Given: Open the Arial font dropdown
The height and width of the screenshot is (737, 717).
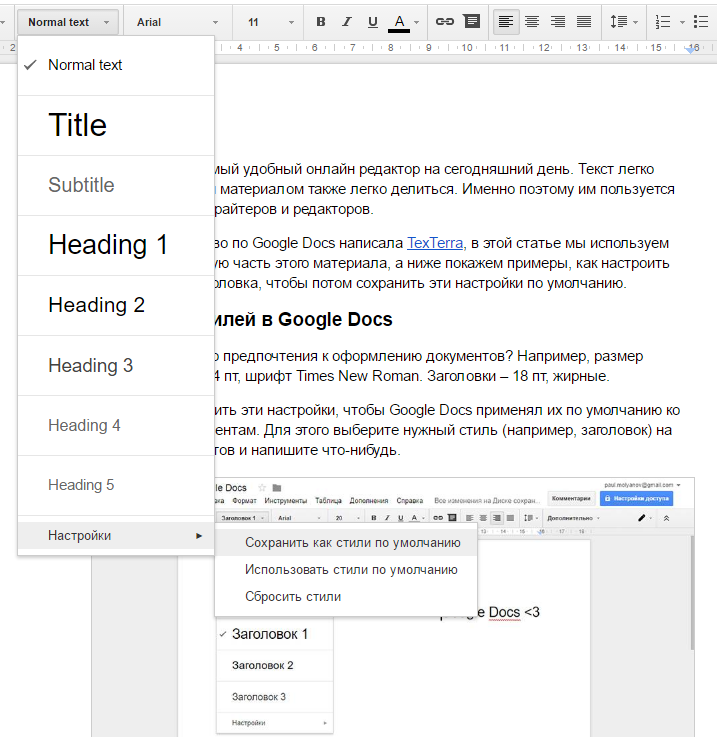Looking at the screenshot, I should pyautogui.click(x=176, y=22).
